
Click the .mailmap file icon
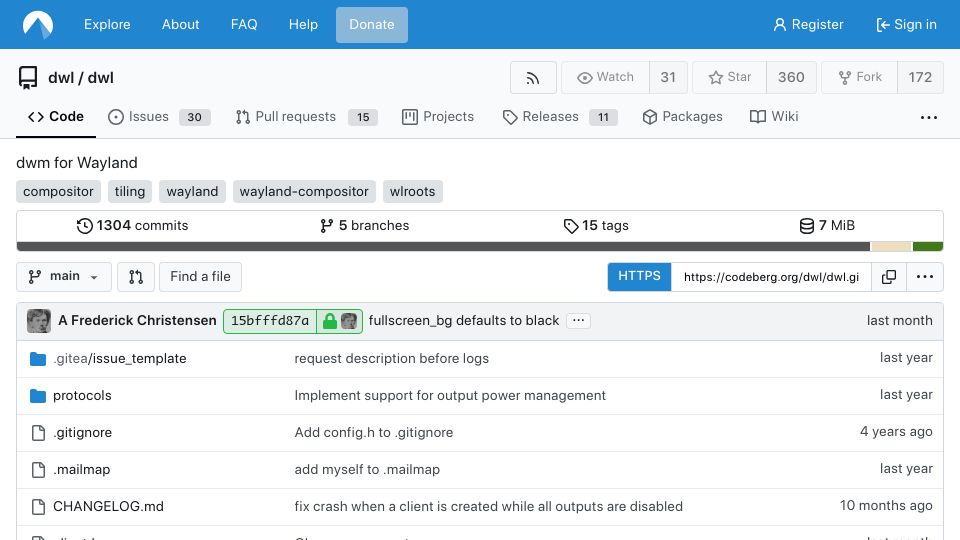[x=38, y=470]
